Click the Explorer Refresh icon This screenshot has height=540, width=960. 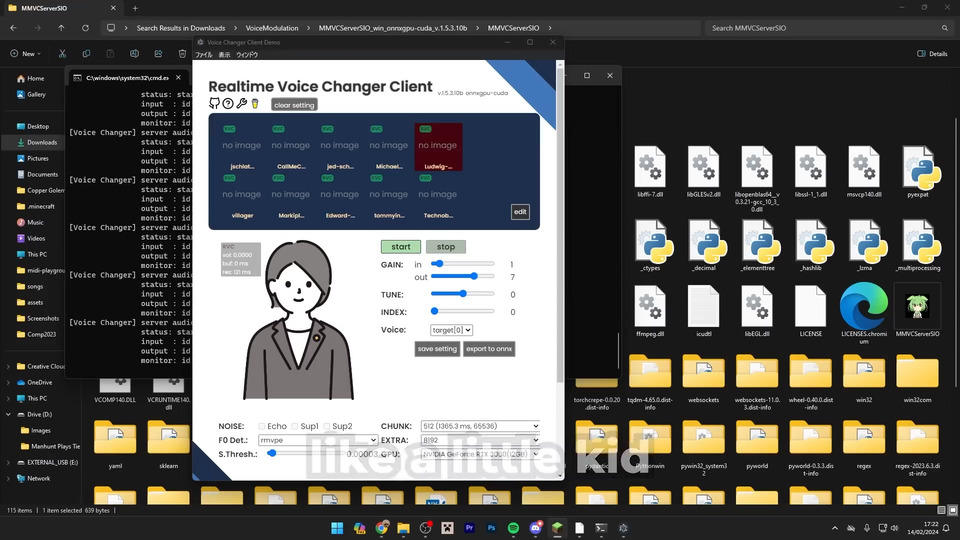(85, 28)
